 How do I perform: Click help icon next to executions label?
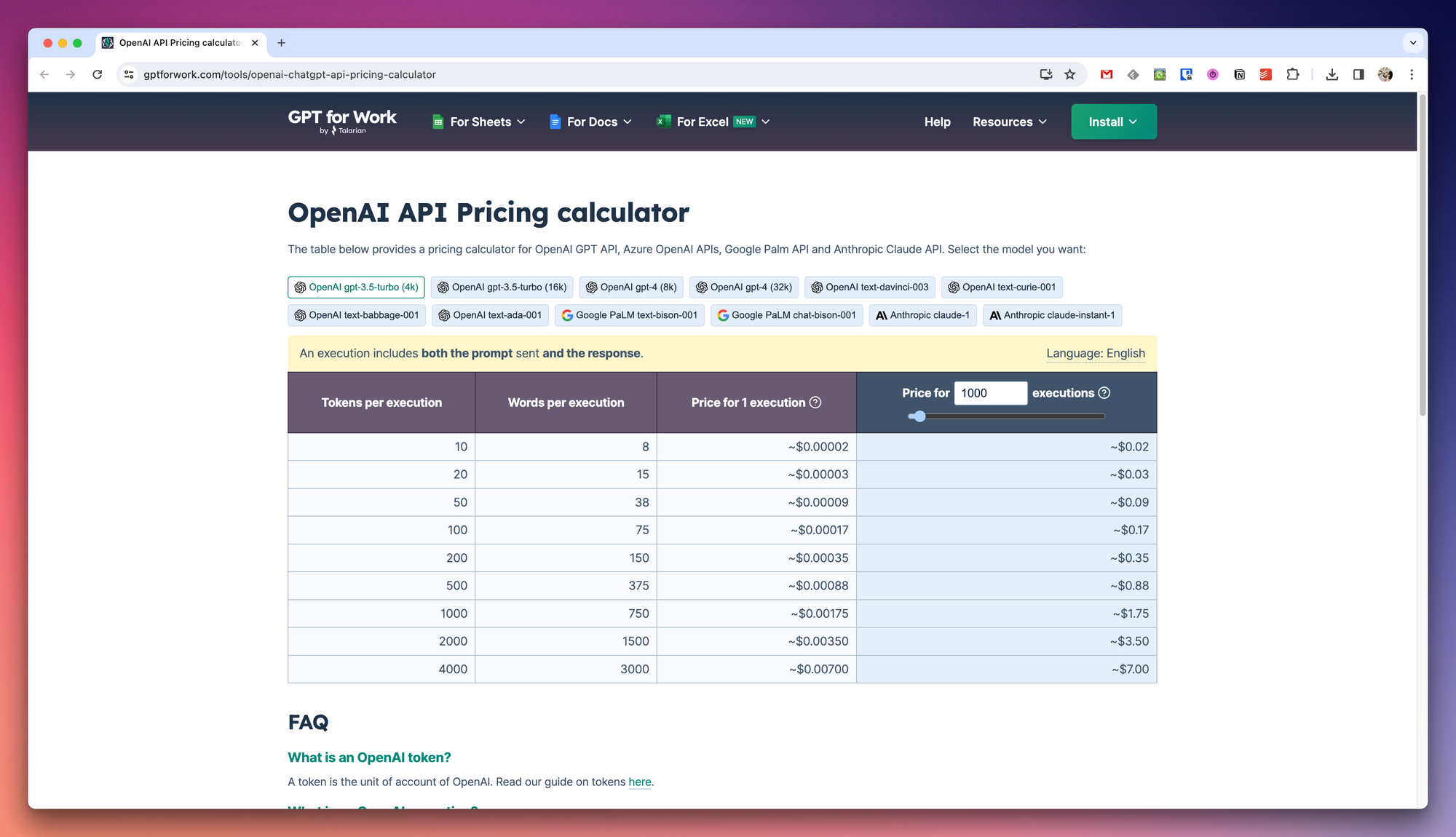(x=1104, y=393)
